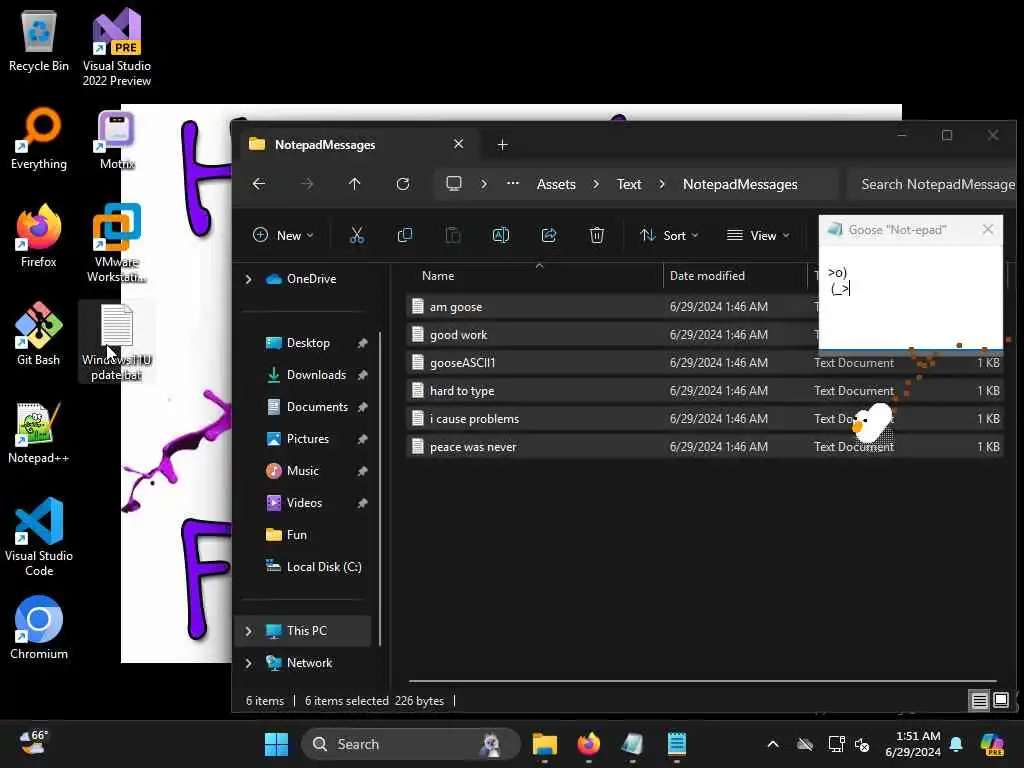Click the forward navigation arrow
This screenshot has height=768, width=1024.
click(x=307, y=184)
